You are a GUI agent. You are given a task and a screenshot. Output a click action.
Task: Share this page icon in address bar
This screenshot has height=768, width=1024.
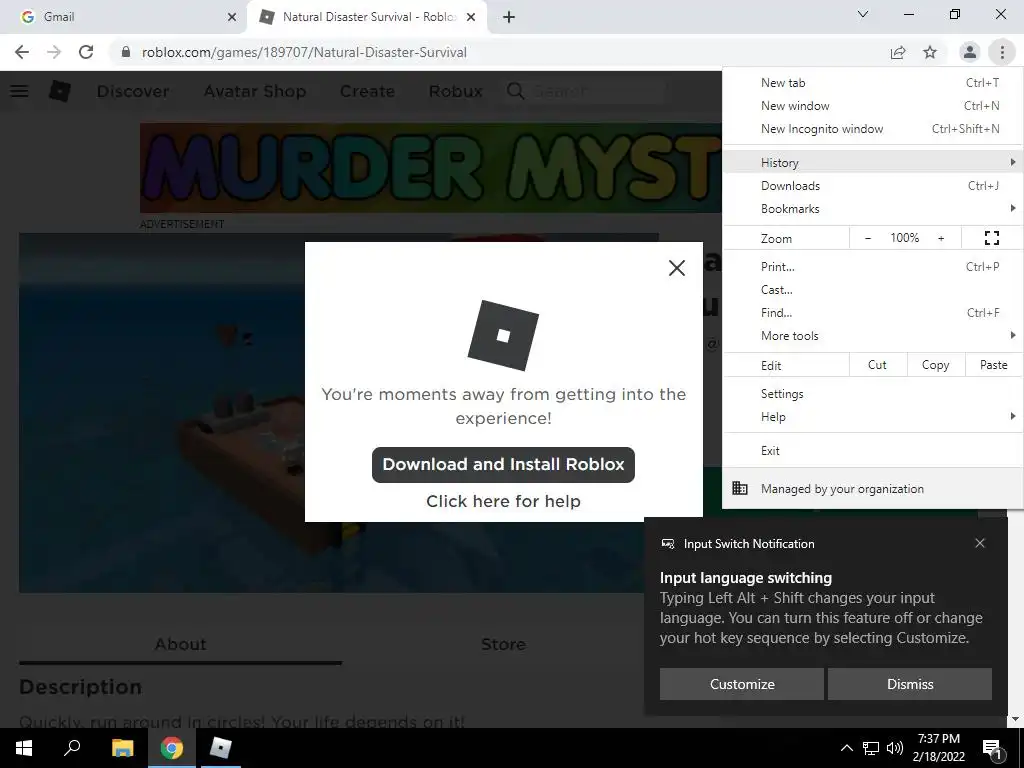point(898,52)
